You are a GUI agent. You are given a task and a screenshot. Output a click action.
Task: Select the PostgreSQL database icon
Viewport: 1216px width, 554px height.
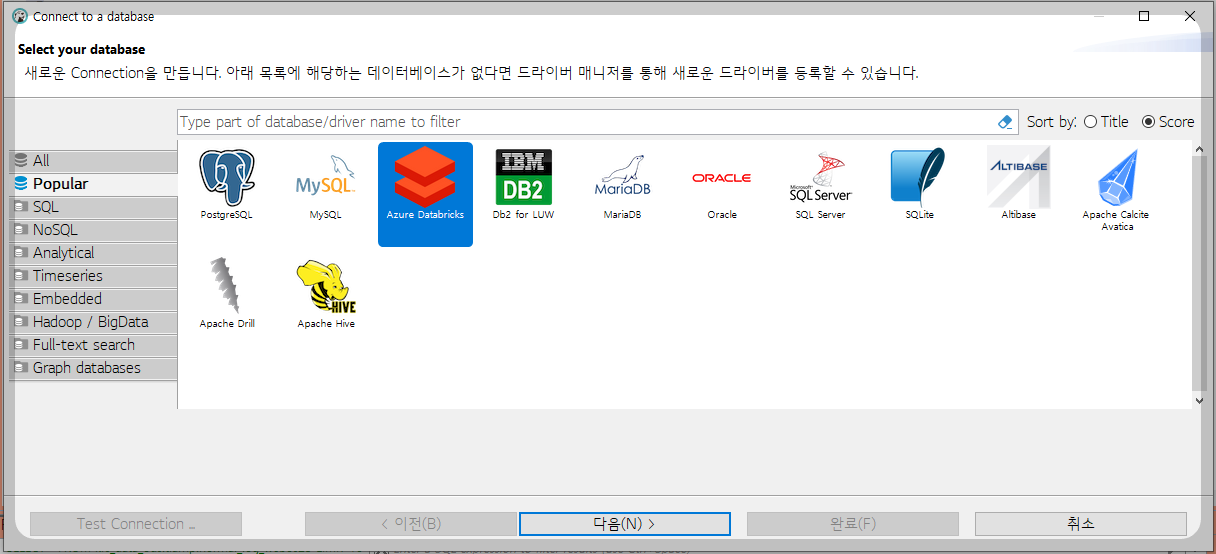pos(227,178)
